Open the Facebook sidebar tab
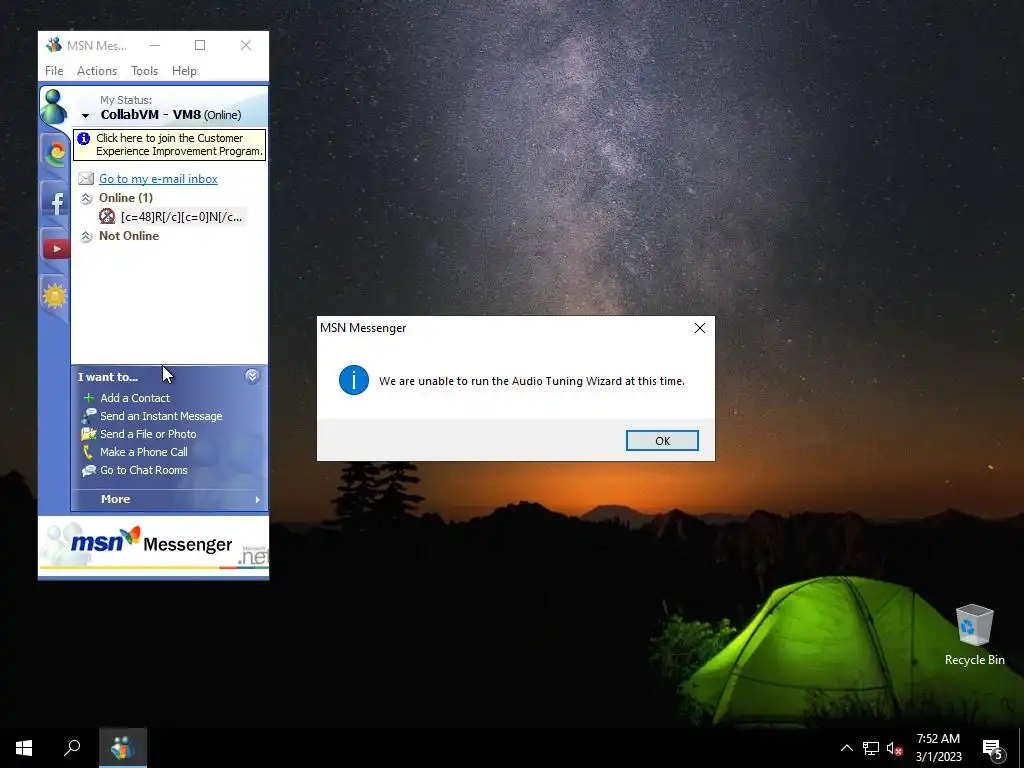The image size is (1024, 768). click(x=56, y=202)
